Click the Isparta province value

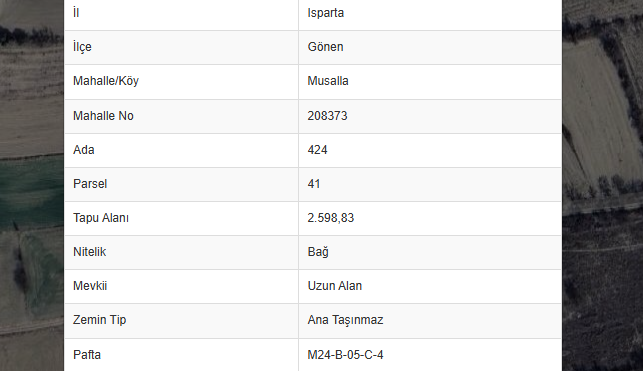pos(326,13)
